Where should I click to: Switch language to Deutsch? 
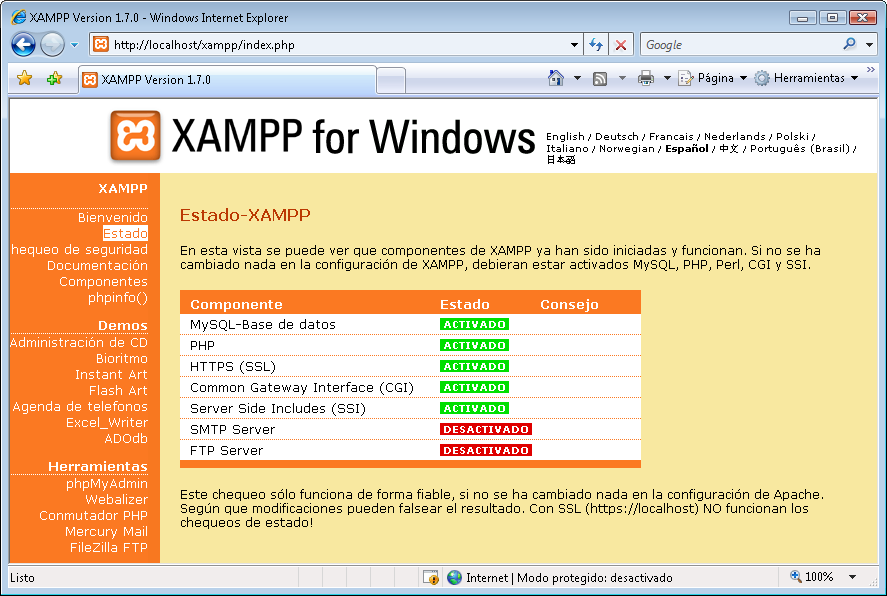click(617, 137)
